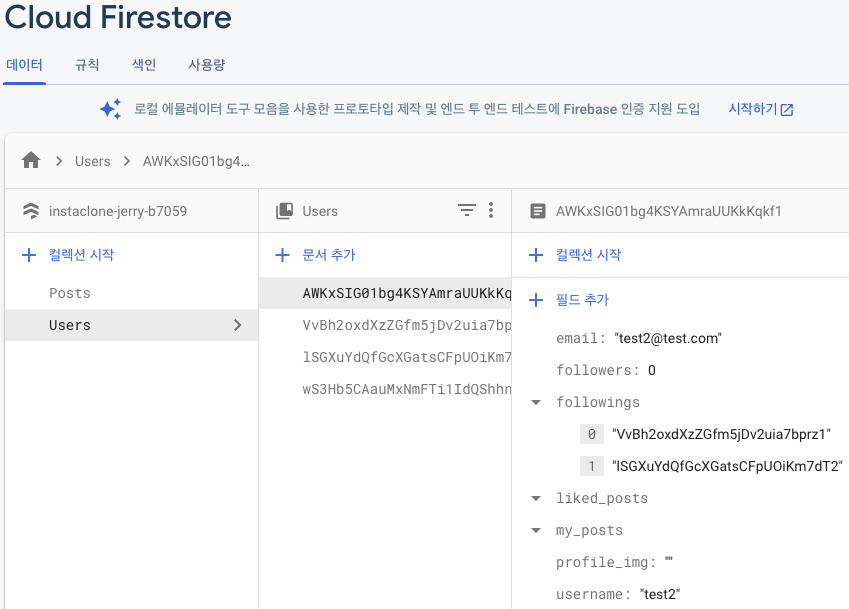Switch to the 규칙 tab

[x=87, y=65]
